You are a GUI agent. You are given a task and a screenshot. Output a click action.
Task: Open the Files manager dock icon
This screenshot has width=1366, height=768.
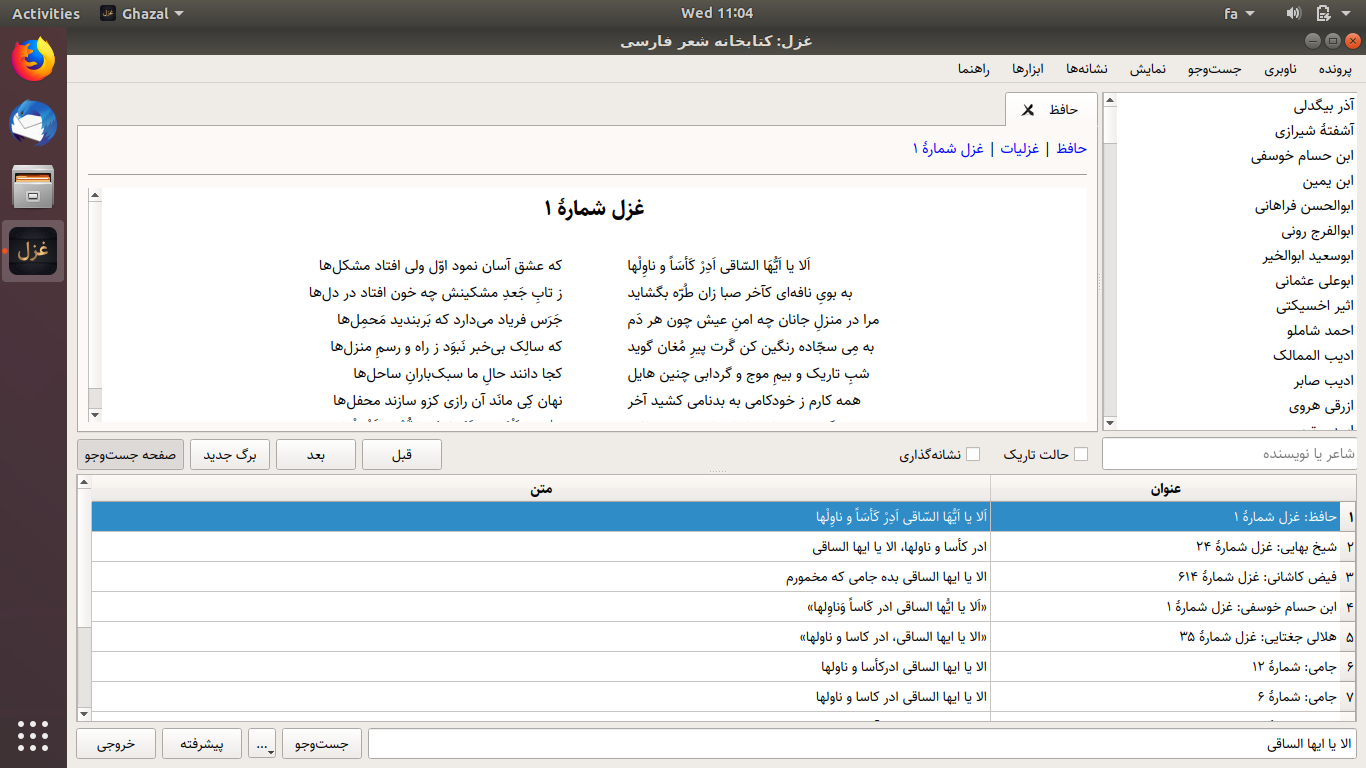(x=33, y=187)
